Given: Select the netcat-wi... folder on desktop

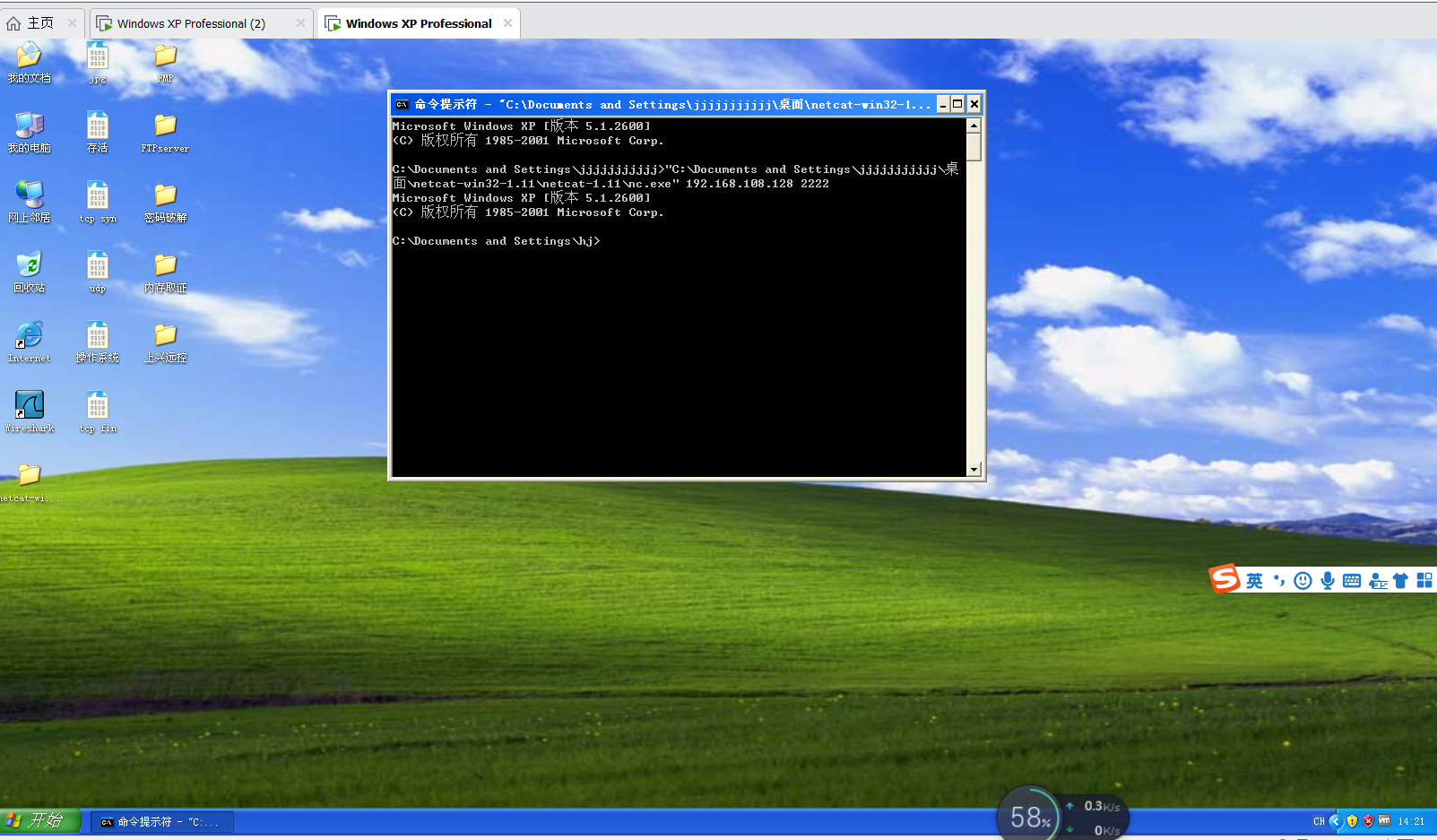Looking at the screenshot, I should coord(29,481).
